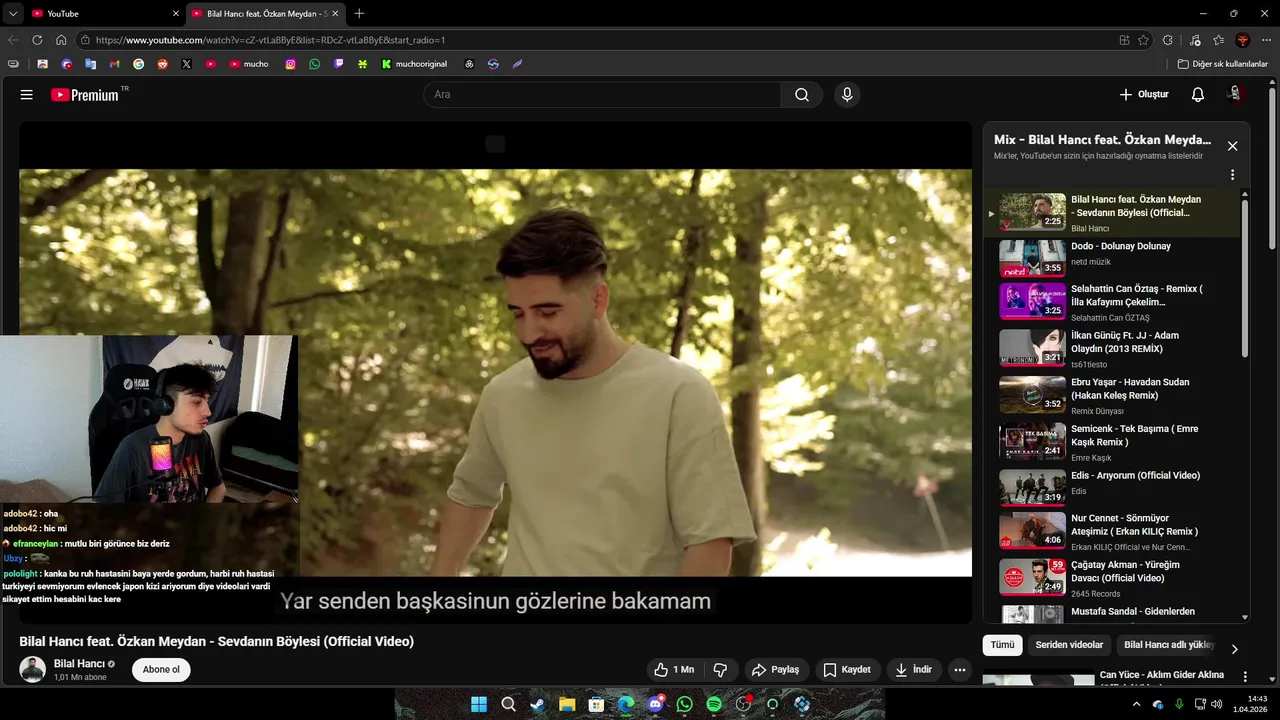
Task: Share the video via Paylaş
Action: pos(775,670)
